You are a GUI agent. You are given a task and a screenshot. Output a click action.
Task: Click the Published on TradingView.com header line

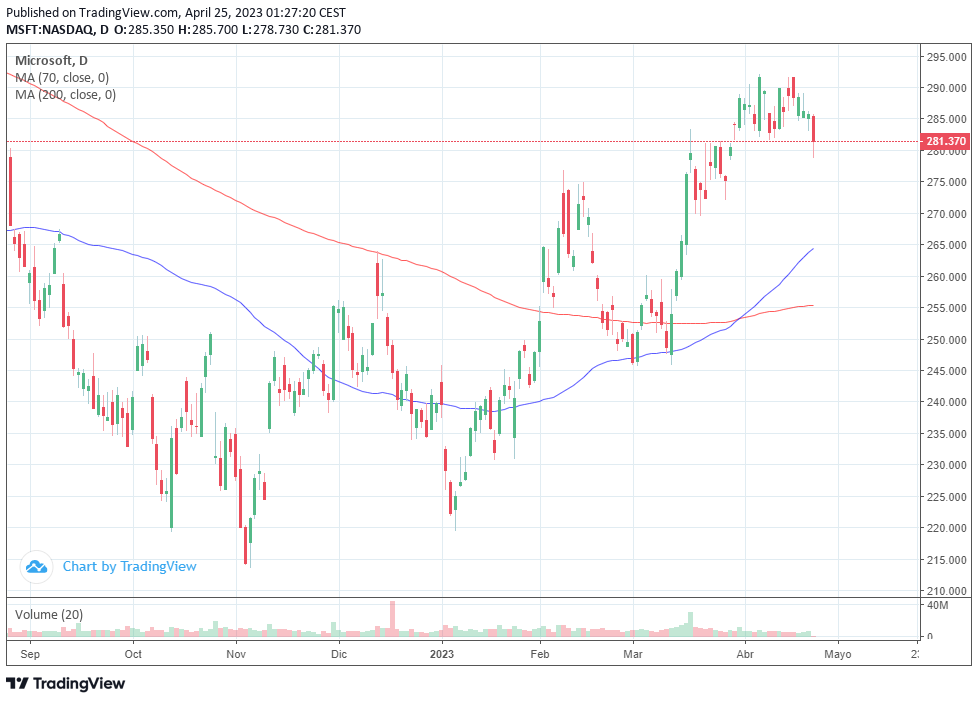176,12
